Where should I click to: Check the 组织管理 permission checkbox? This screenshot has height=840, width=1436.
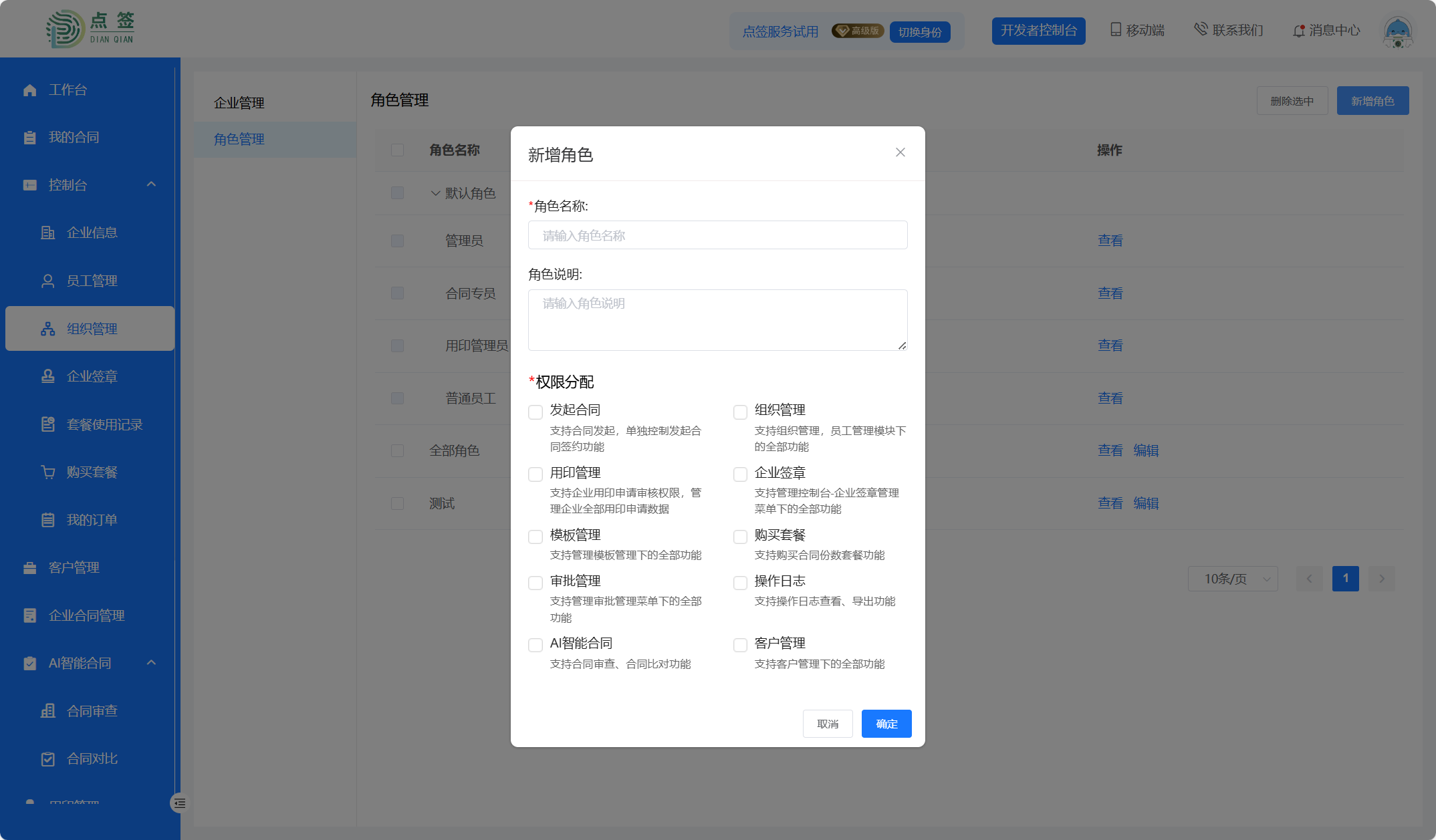point(740,412)
